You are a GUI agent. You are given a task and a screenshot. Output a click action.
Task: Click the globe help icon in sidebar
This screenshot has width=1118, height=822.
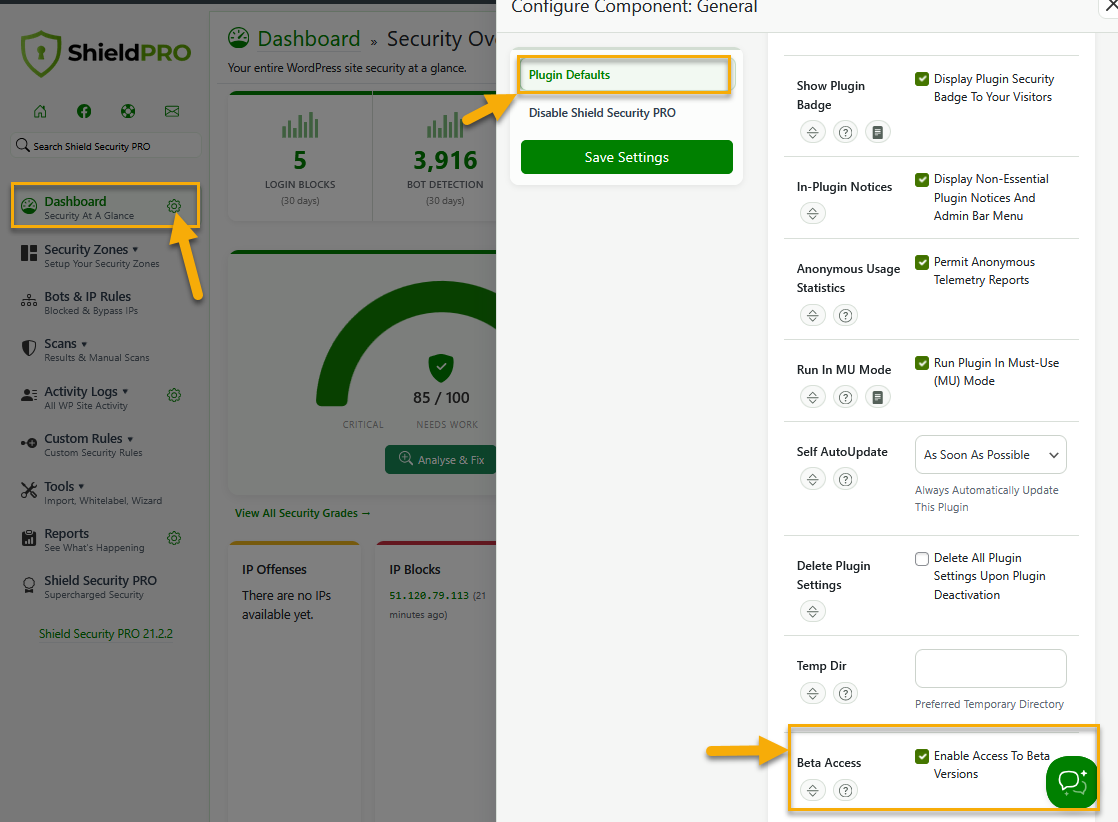click(128, 111)
